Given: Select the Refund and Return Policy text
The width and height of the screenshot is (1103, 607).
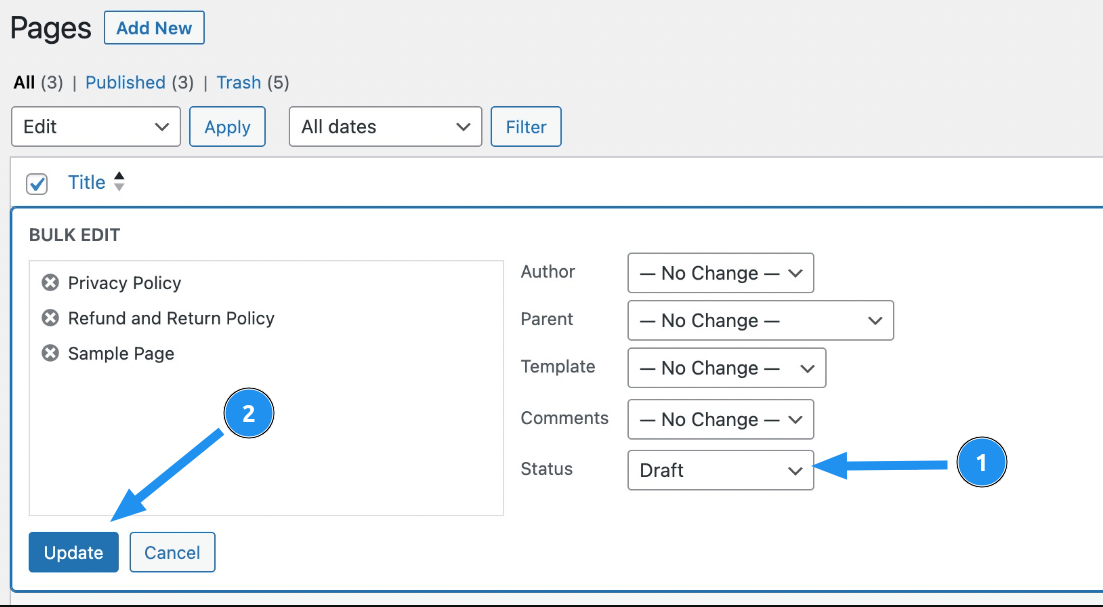Looking at the screenshot, I should 171,318.
